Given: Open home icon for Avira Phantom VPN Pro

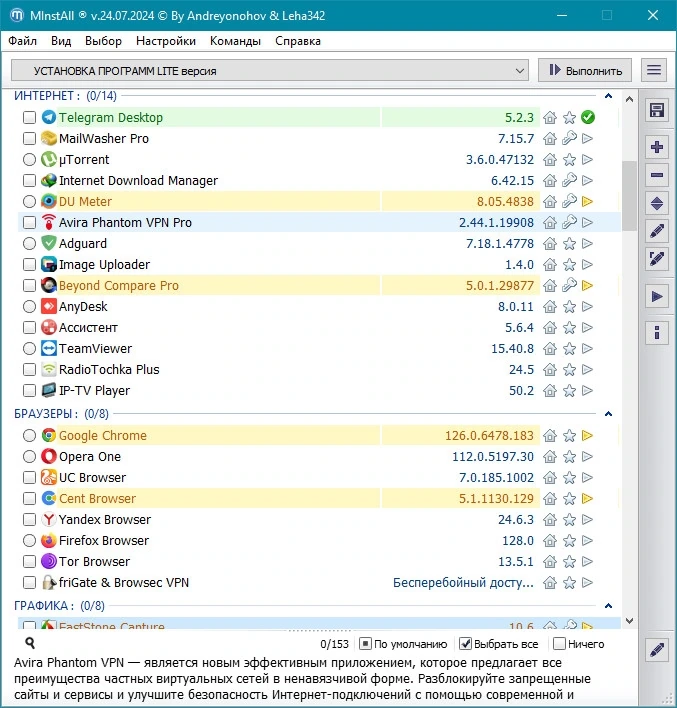Looking at the screenshot, I should (x=550, y=222).
